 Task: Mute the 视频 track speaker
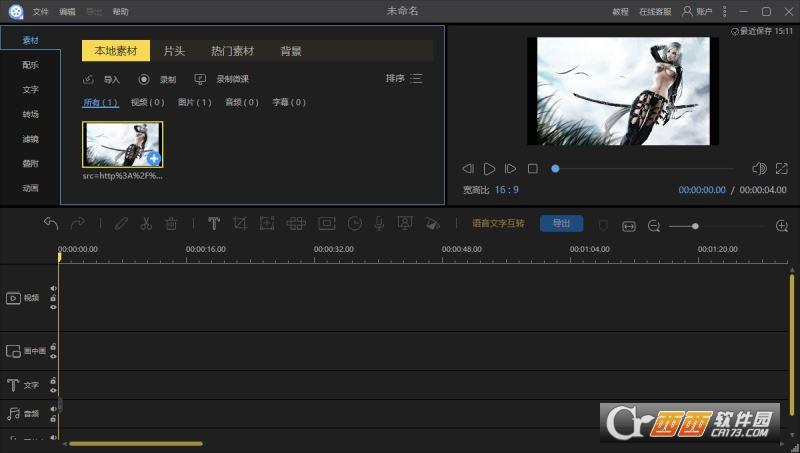coord(54,289)
